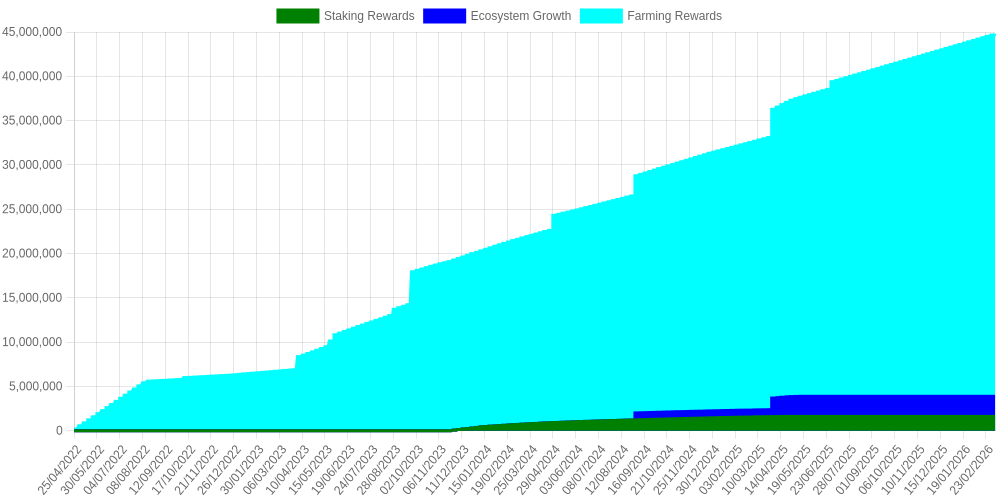Toggle the Farming Rewards legend label

click(675, 16)
